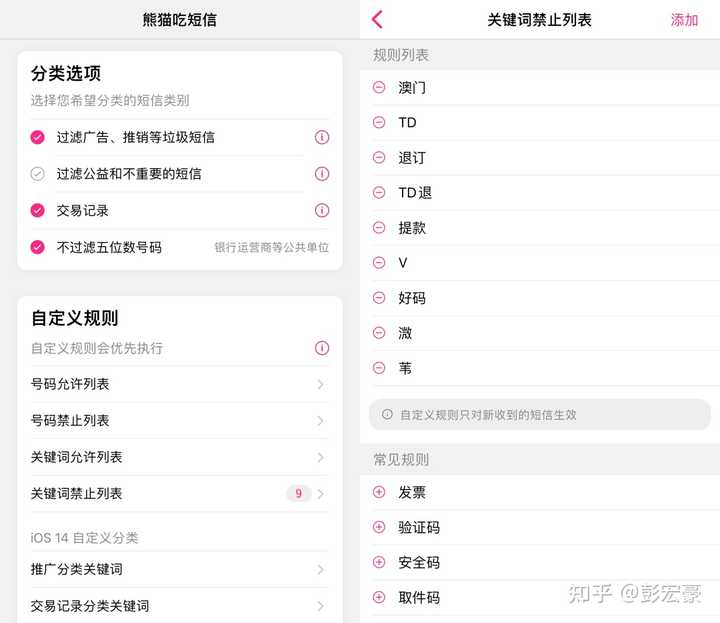
Task: Add the 取件码 common rule
Action: click(x=379, y=597)
